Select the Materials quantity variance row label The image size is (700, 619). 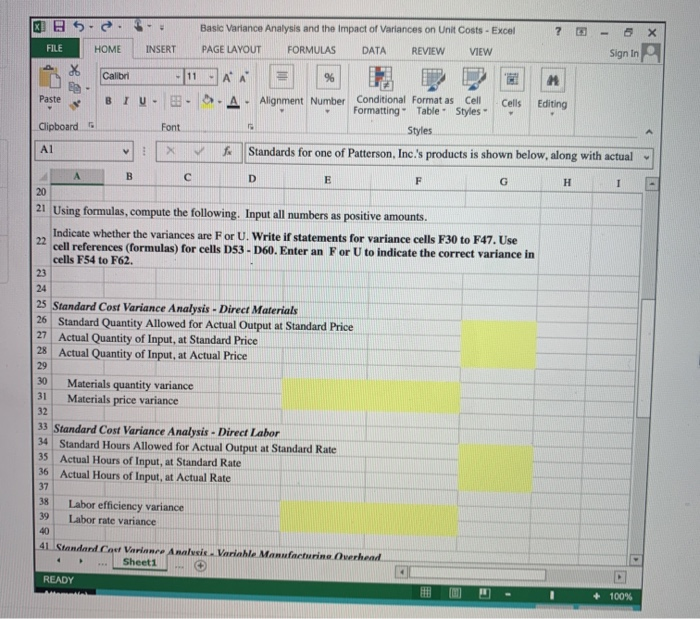[x=130, y=384]
